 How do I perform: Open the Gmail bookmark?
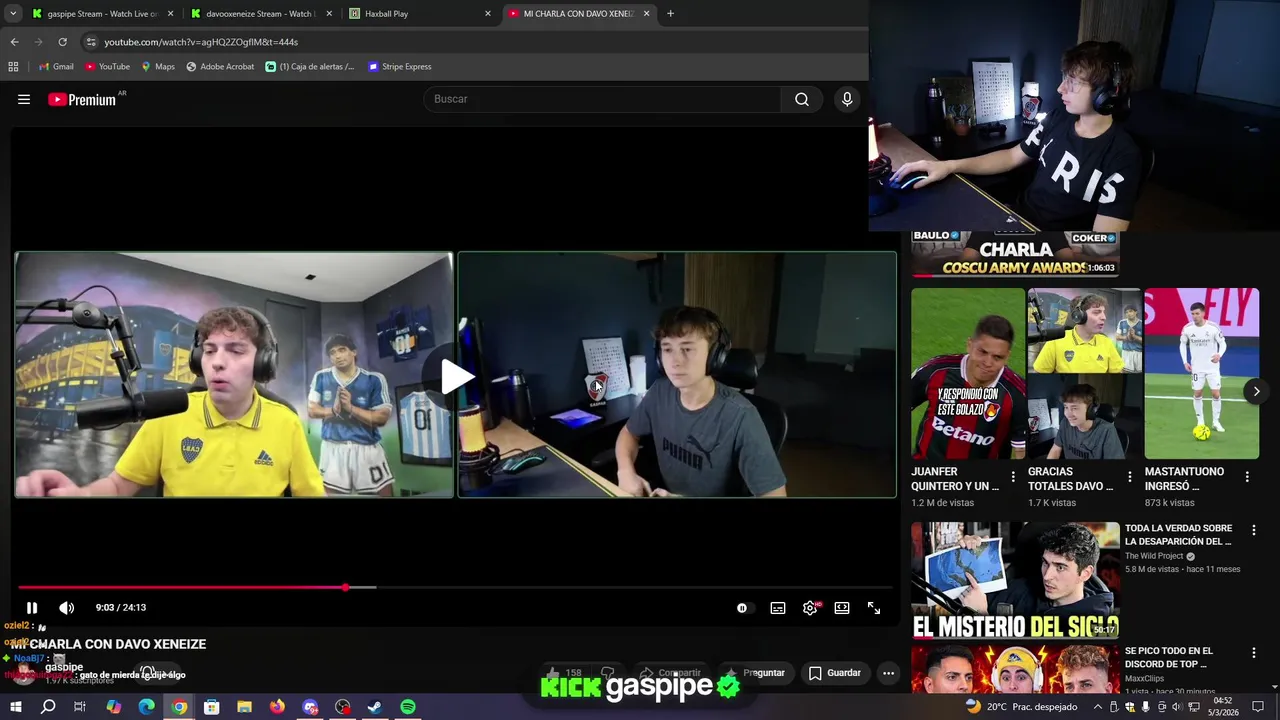coord(56,67)
